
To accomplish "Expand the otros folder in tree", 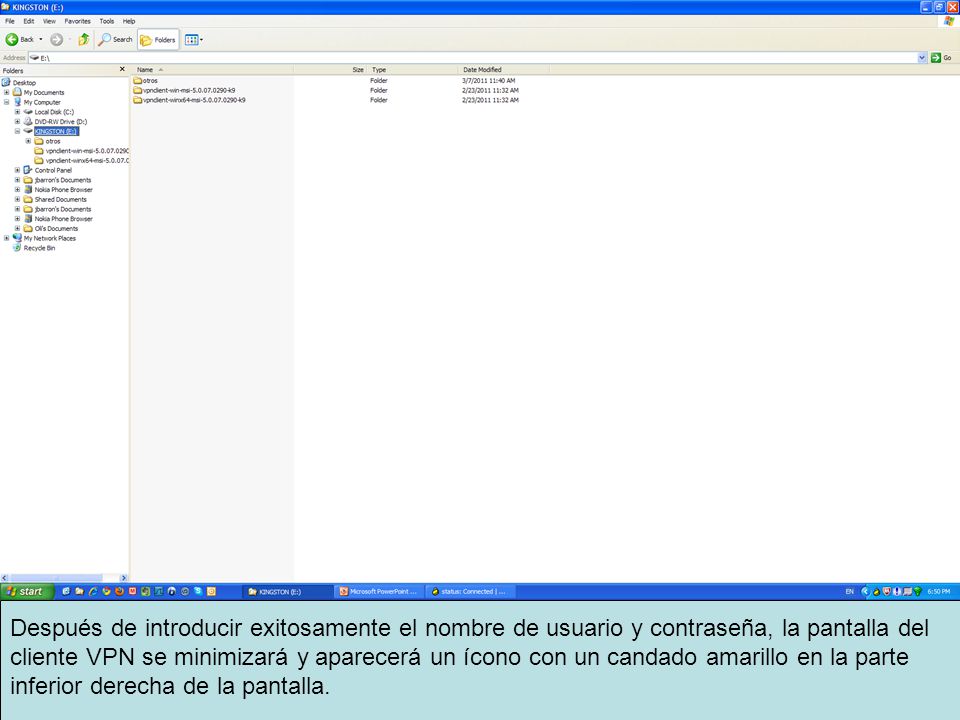I will pos(28,141).
